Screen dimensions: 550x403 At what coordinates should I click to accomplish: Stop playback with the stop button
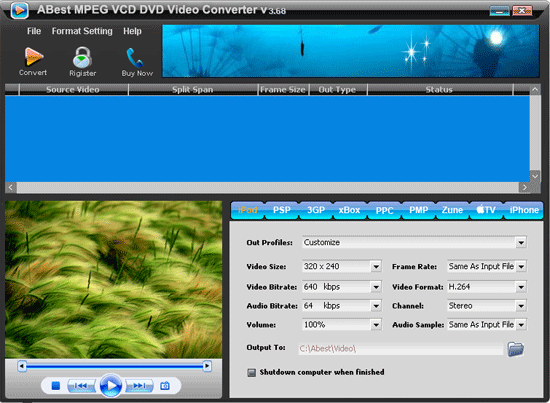[56, 386]
